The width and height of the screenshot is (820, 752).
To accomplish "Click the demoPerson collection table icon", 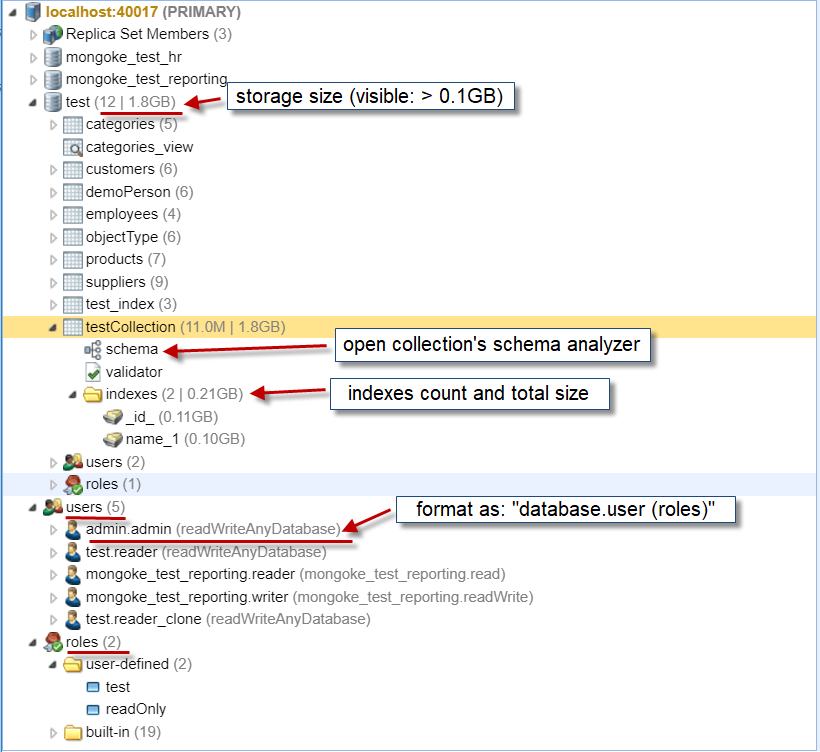I will click(73, 192).
